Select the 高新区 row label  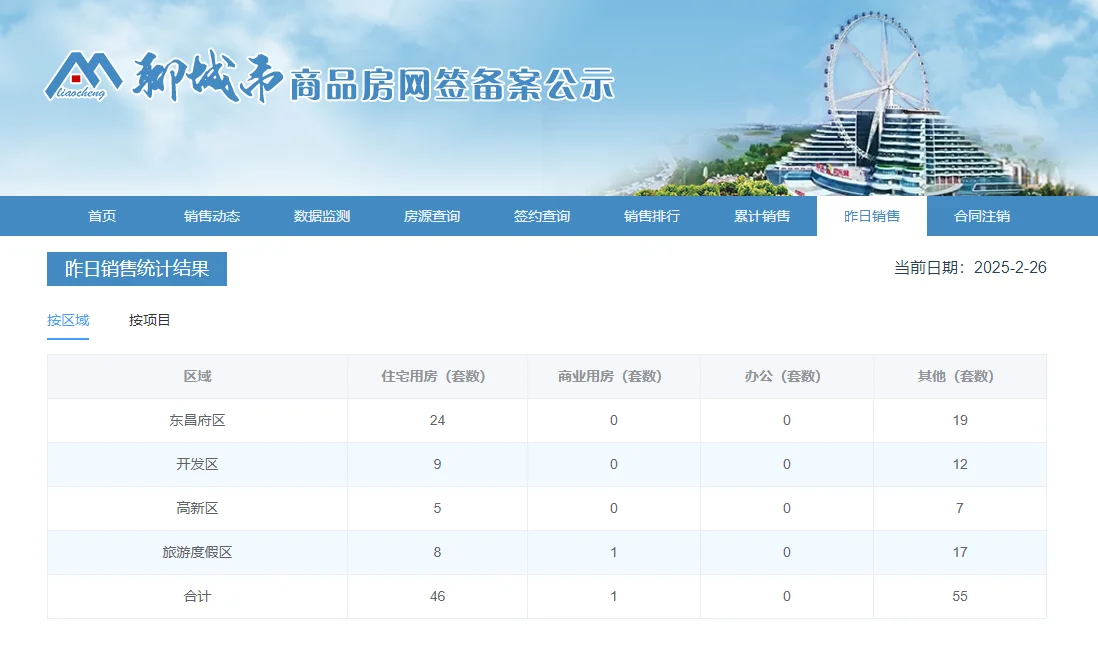click(x=197, y=509)
